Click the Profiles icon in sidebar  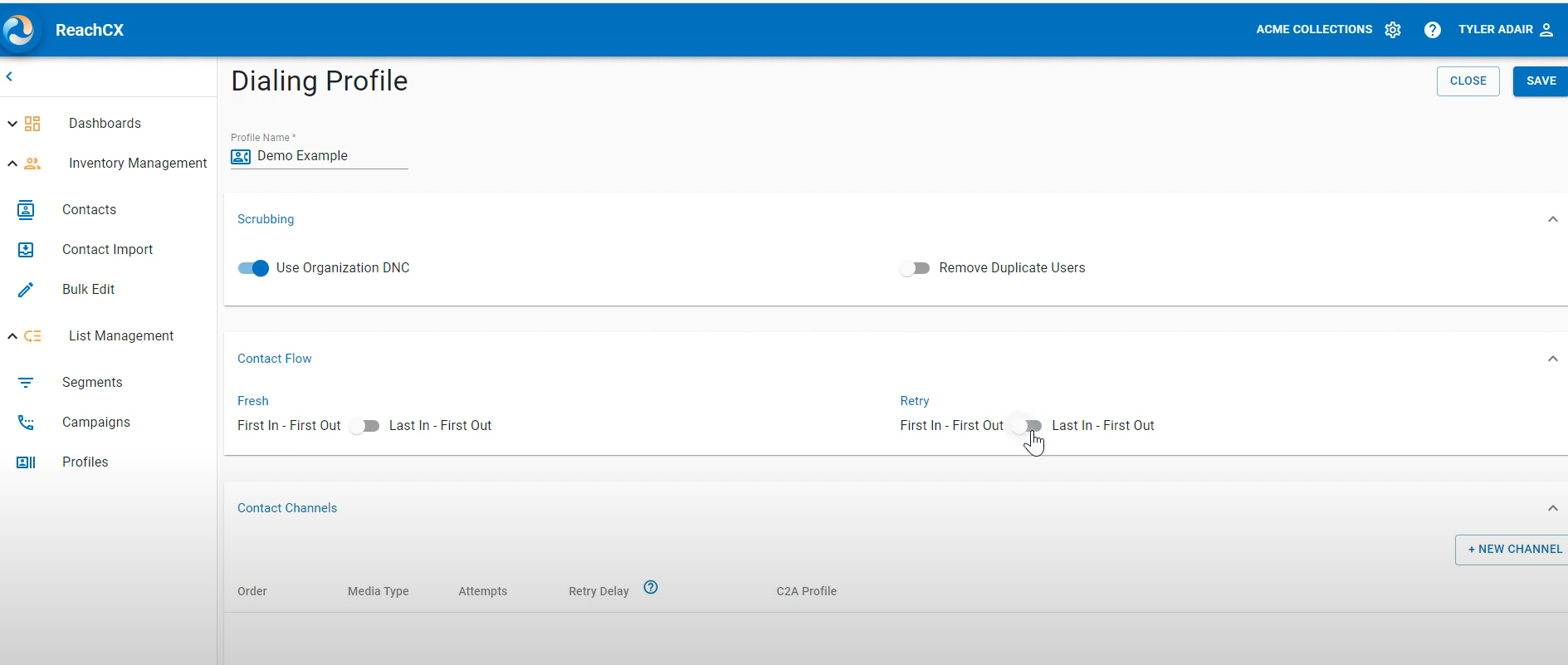pyautogui.click(x=26, y=462)
